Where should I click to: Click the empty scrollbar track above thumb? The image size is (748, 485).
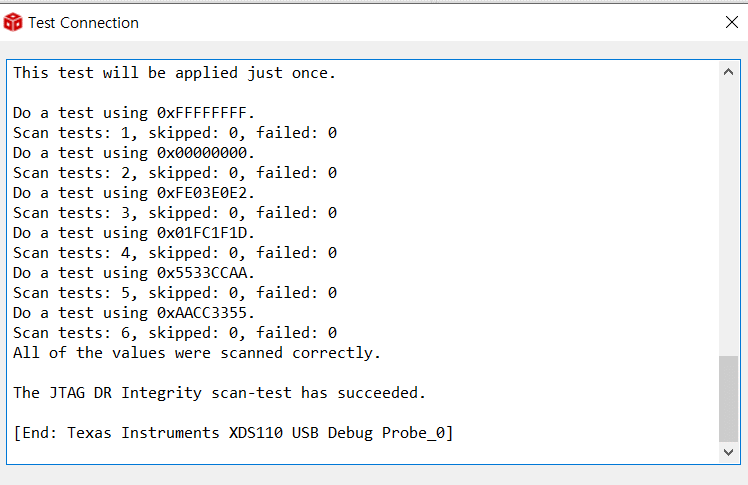pos(728,218)
